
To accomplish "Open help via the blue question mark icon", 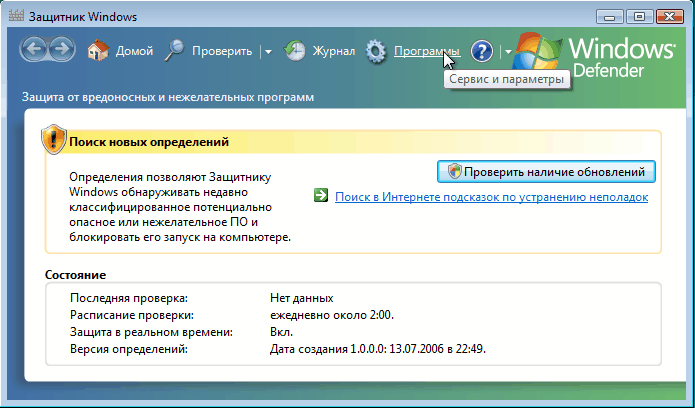I will click(x=482, y=51).
